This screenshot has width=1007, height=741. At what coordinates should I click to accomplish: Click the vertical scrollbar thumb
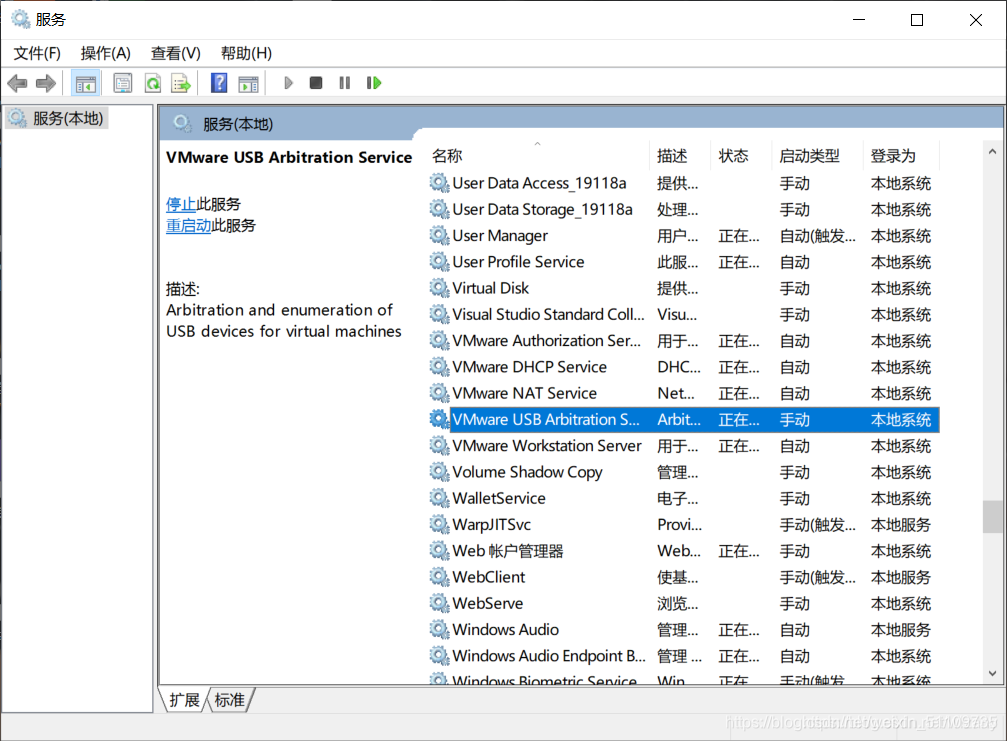click(992, 516)
